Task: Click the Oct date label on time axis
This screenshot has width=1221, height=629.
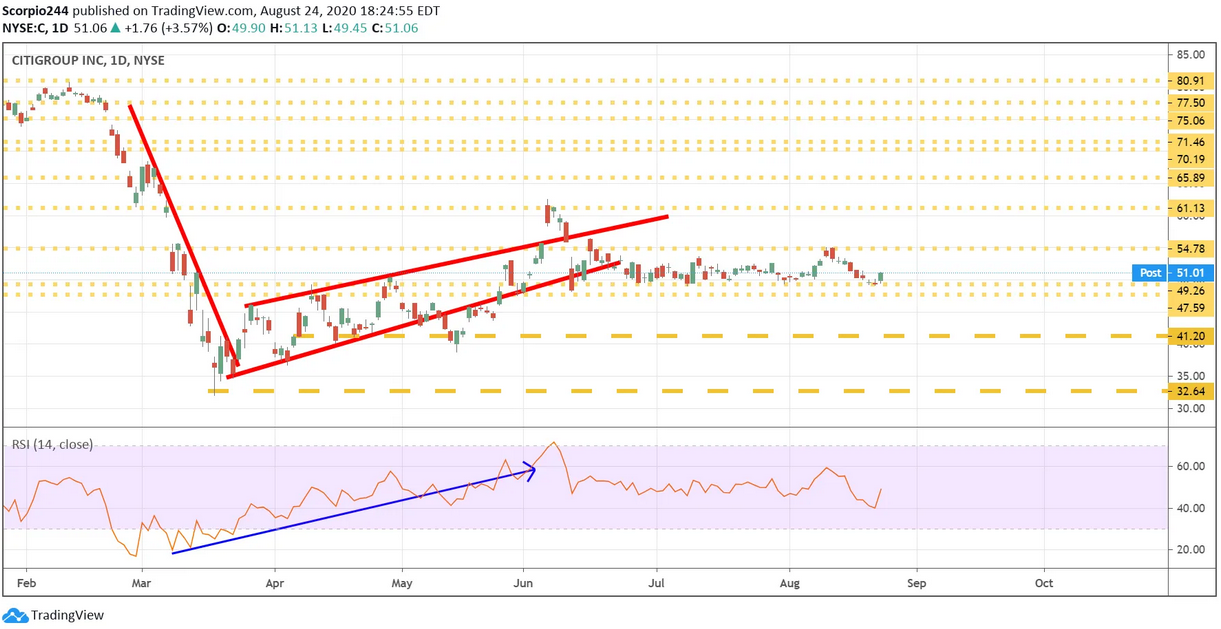Action: point(1044,581)
